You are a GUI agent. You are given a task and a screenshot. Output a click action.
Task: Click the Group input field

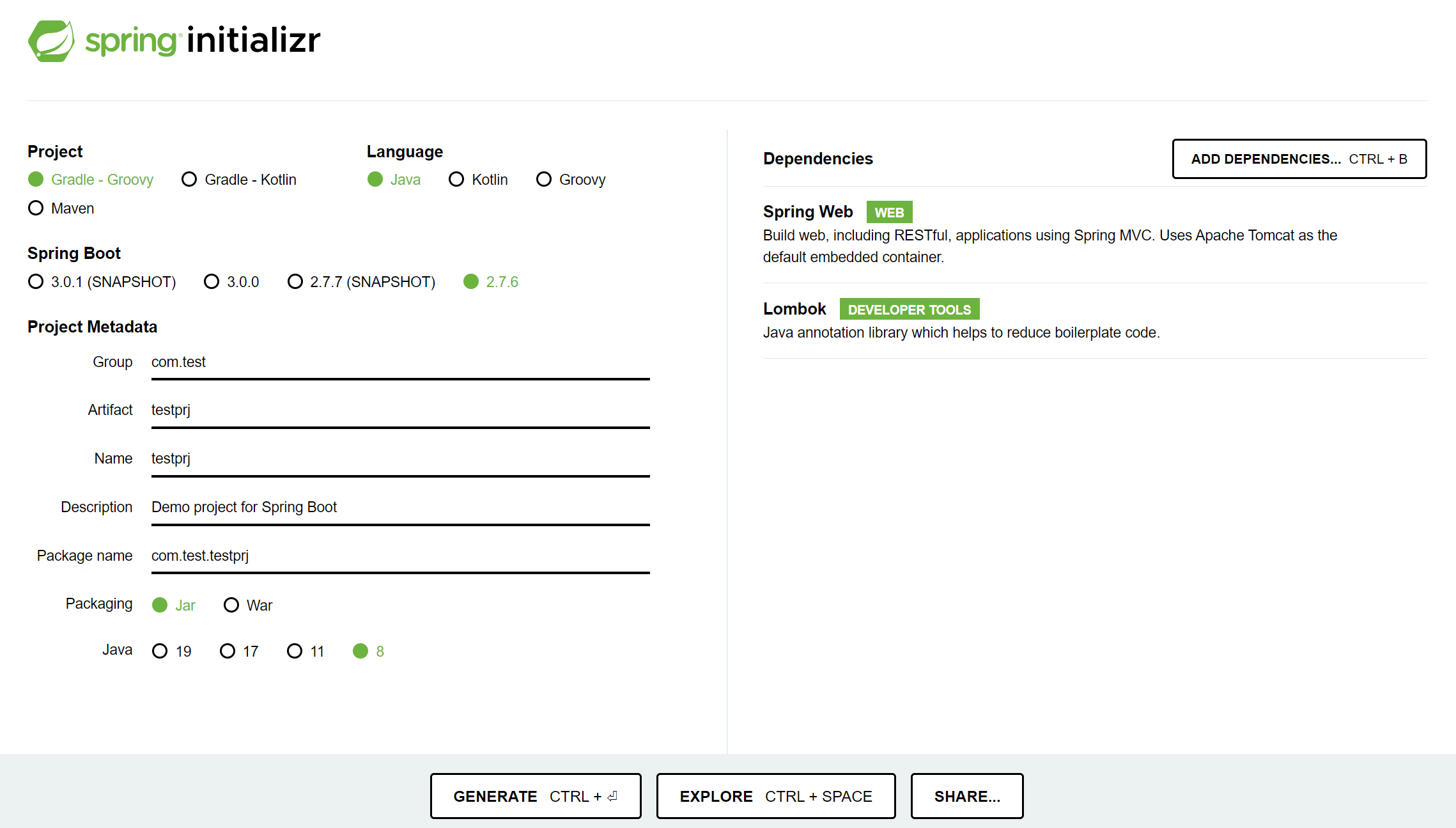click(x=400, y=363)
